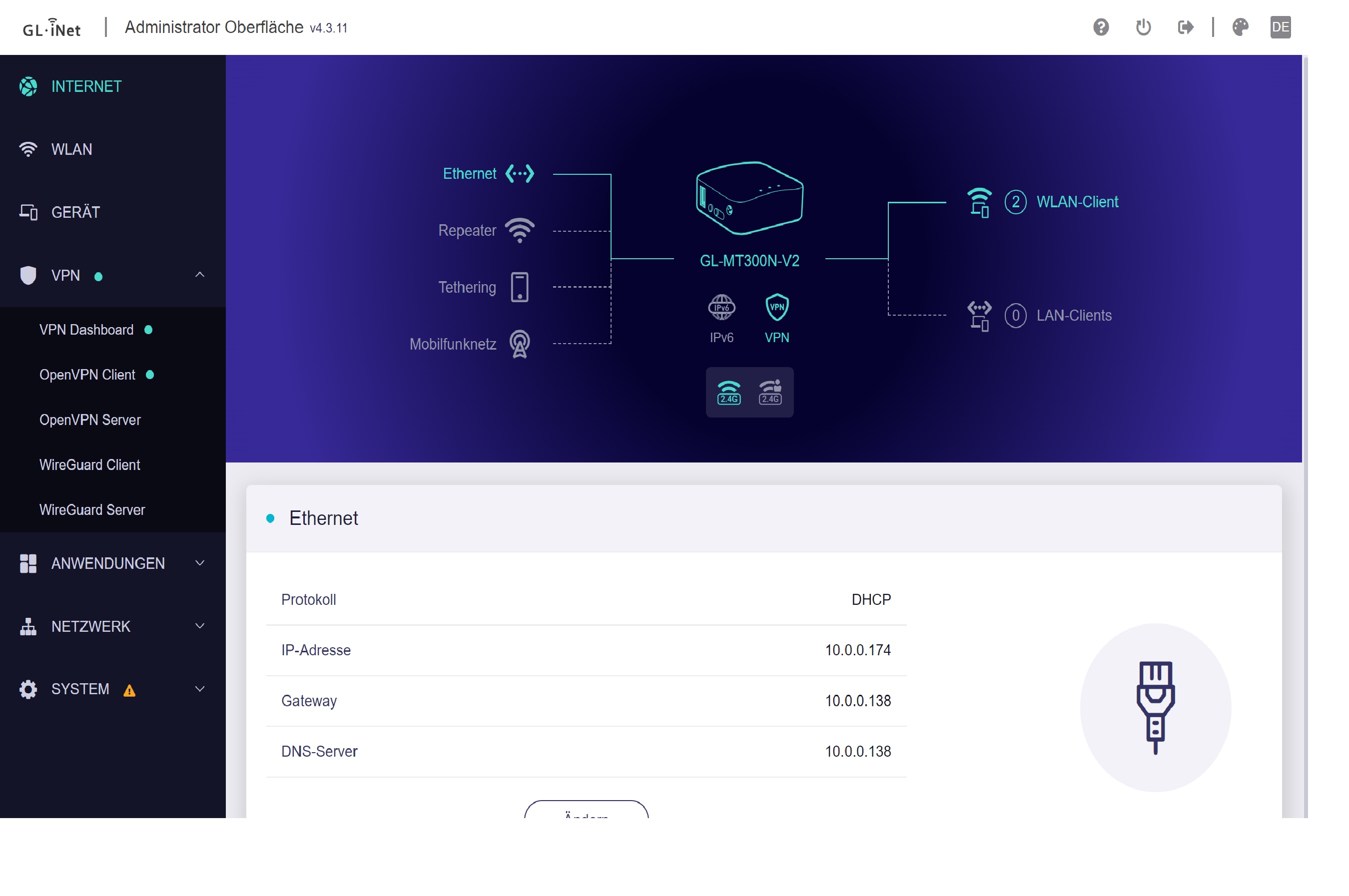1349x896 pixels.
Task: Click the Mobilfunknetz antenna icon
Action: pos(519,344)
